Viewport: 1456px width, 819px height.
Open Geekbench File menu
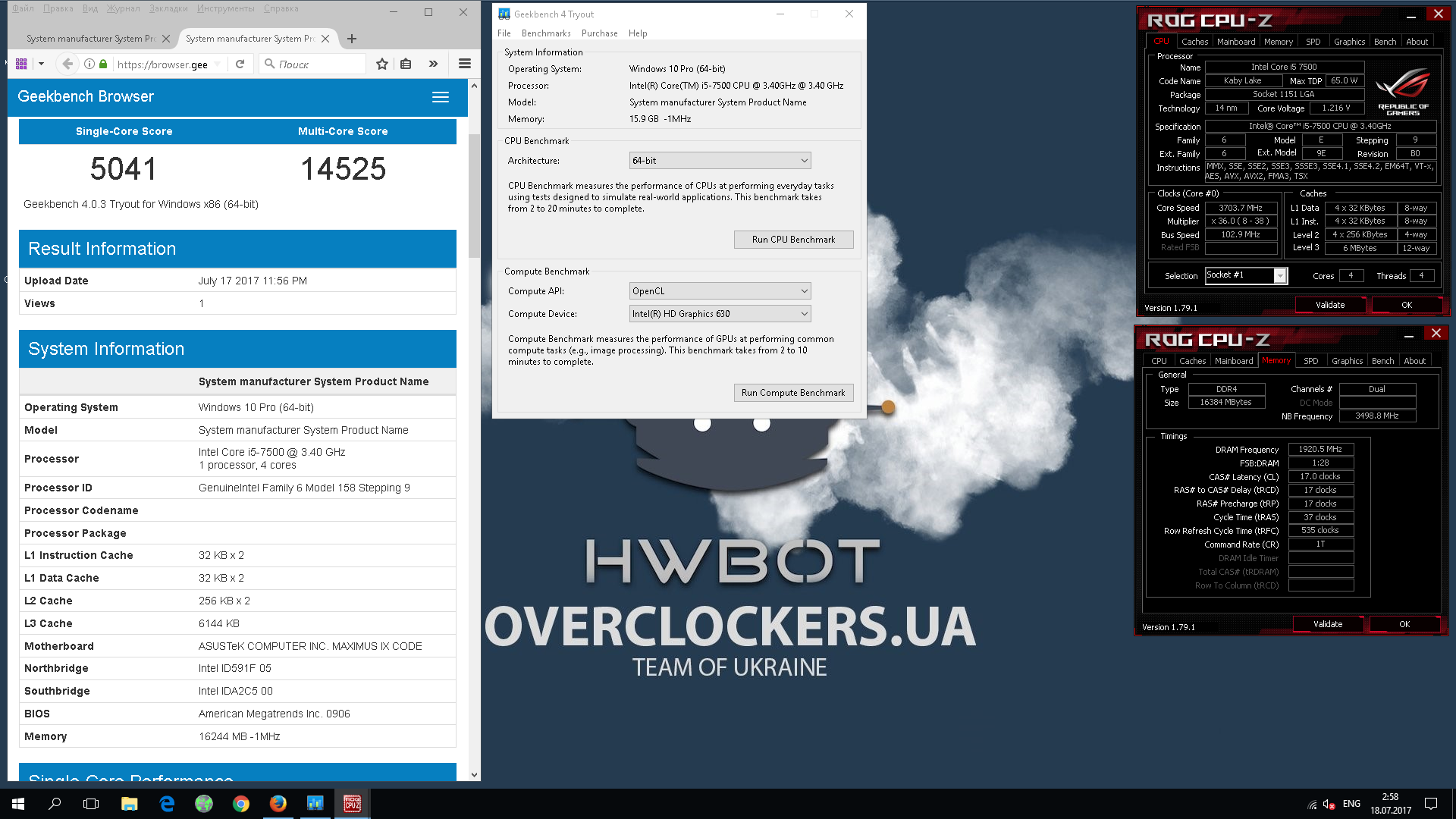tap(504, 33)
